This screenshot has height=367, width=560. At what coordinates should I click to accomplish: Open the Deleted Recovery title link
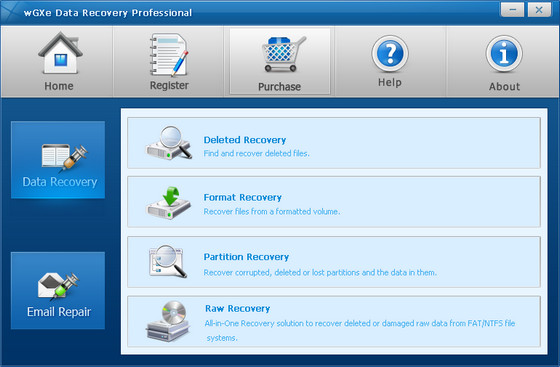pyautogui.click(x=245, y=140)
